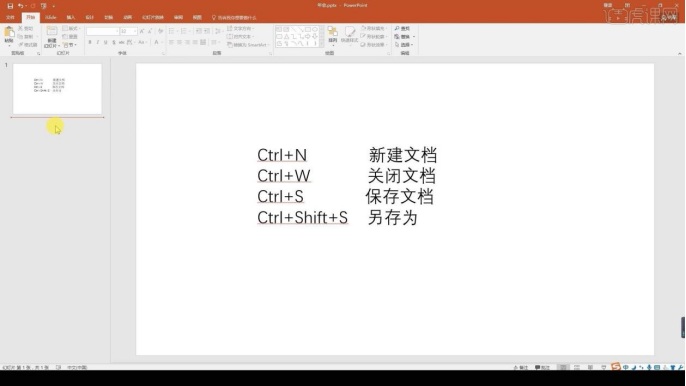Image resolution: width=686 pixels, height=386 pixels.
Task: Switch to the 视图 (View) ribbon tab
Action: tap(197, 18)
